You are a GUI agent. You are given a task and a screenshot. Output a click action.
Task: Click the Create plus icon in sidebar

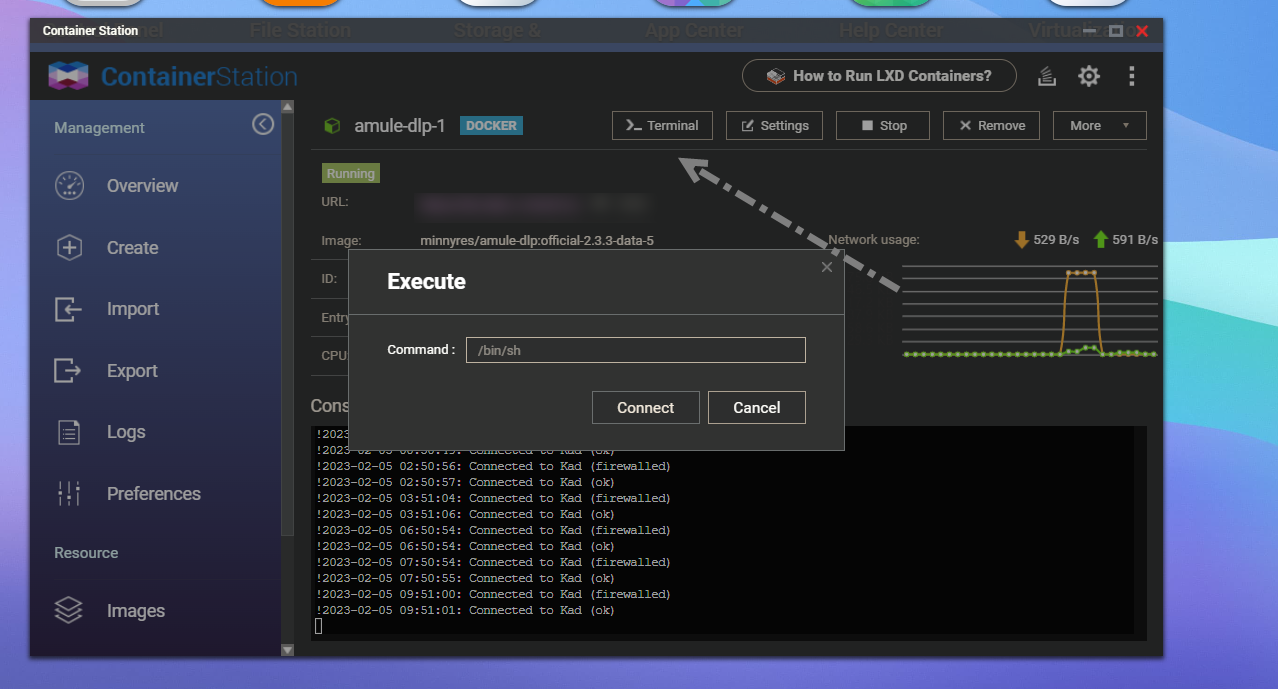tap(69, 248)
